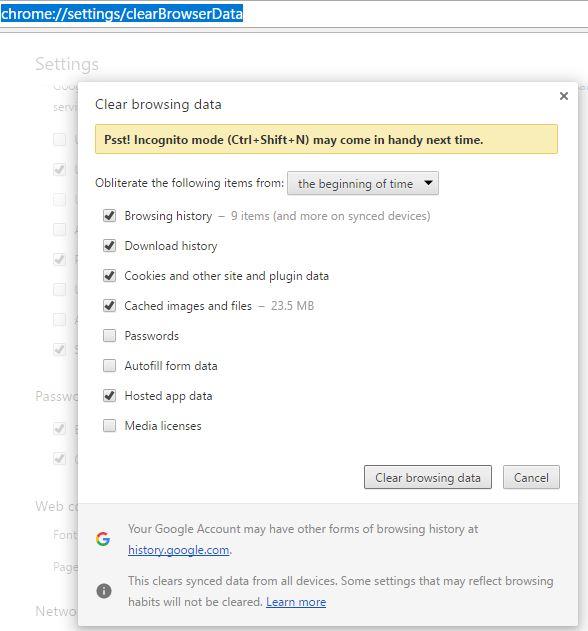588x631 pixels.
Task: Click the Download history label
Action: click(171, 246)
